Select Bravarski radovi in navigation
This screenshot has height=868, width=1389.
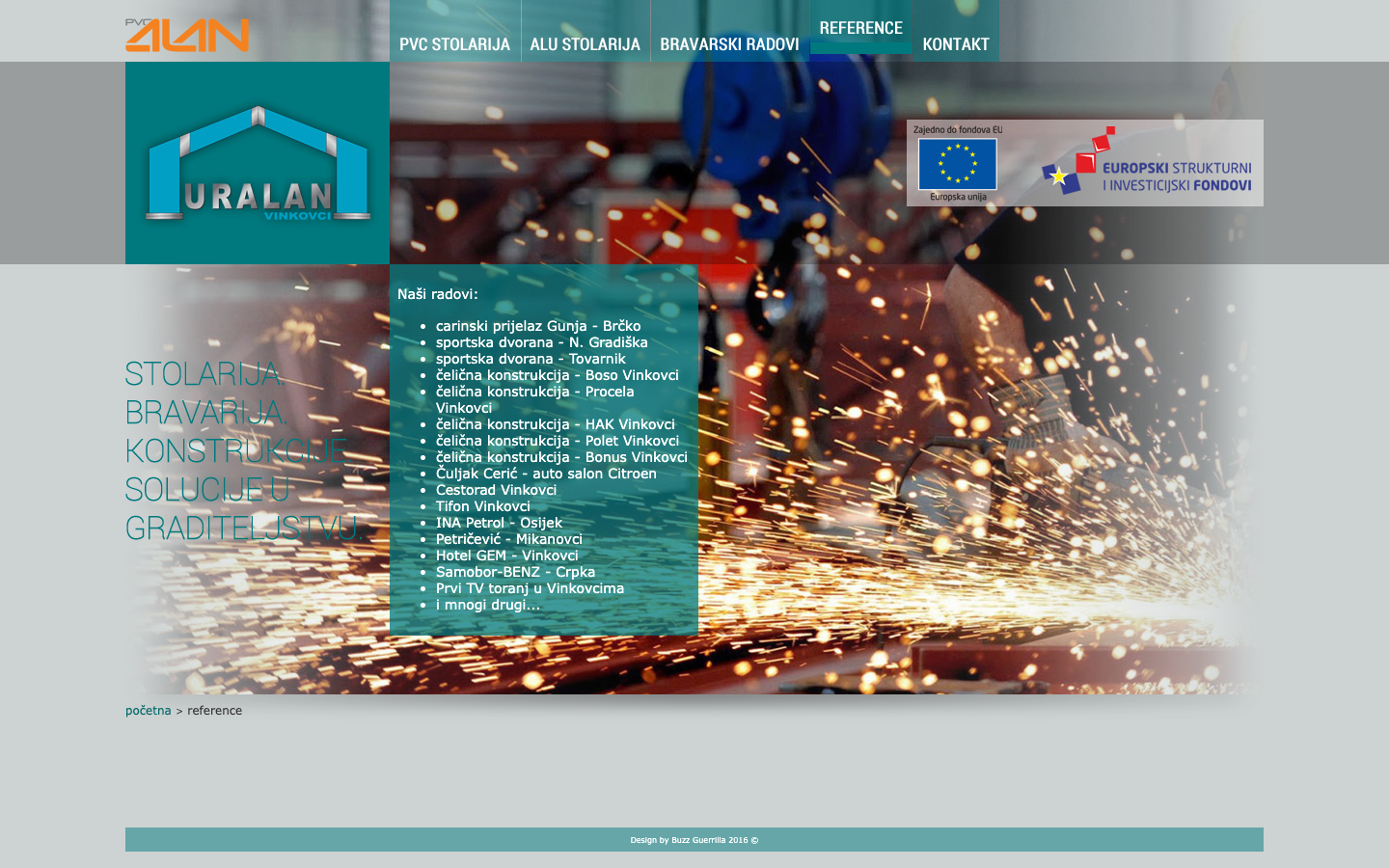pos(729,44)
